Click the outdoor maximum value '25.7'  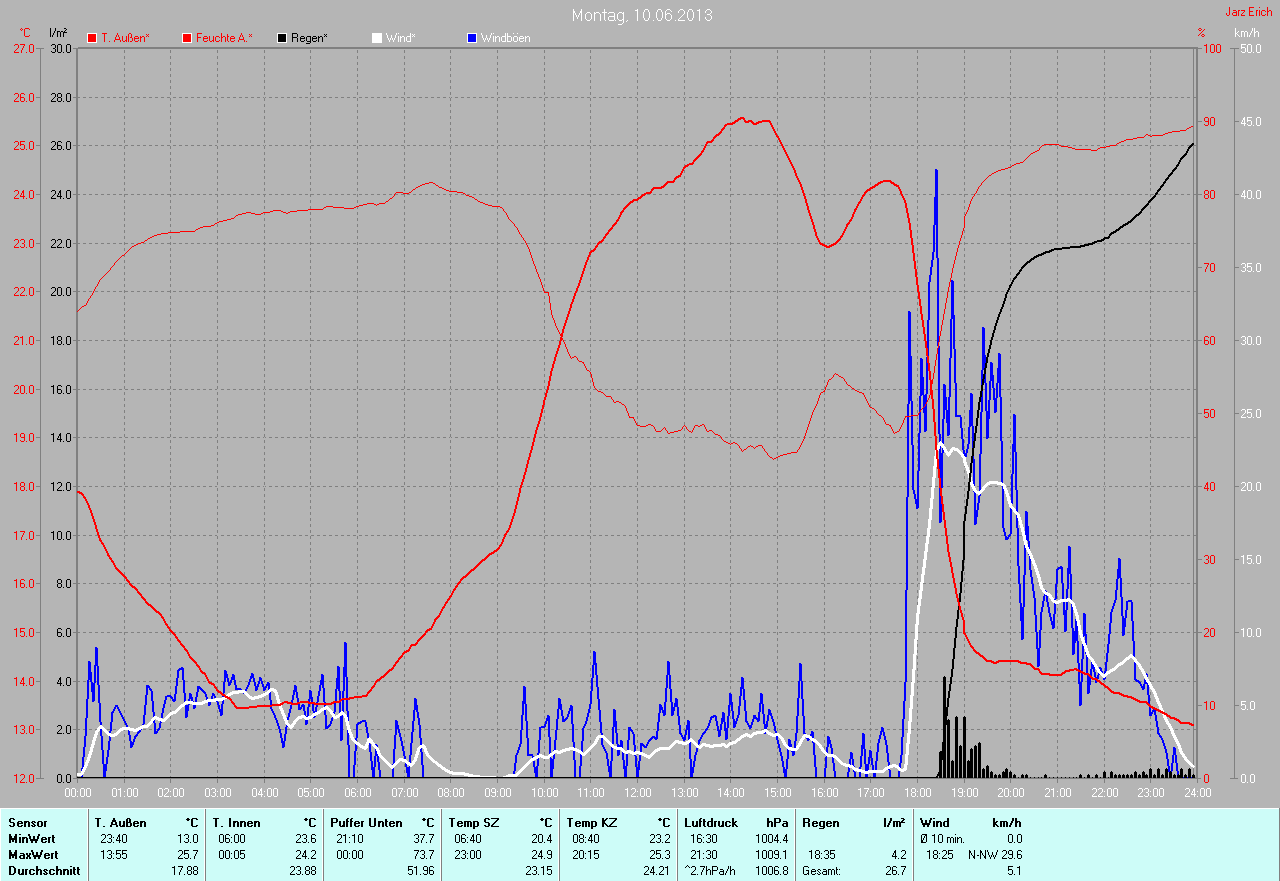[188, 855]
